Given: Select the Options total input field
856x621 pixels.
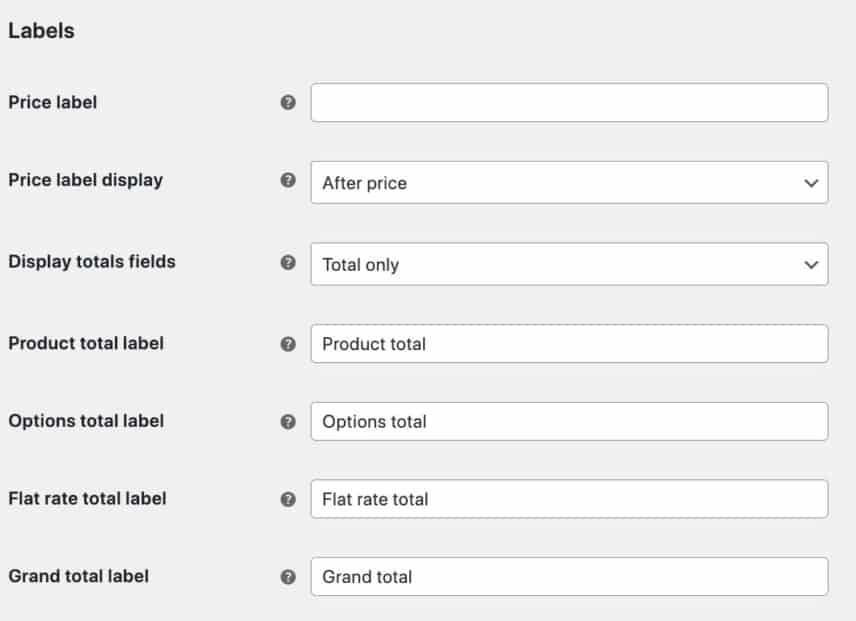Looking at the screenshot, I should 569,421.
